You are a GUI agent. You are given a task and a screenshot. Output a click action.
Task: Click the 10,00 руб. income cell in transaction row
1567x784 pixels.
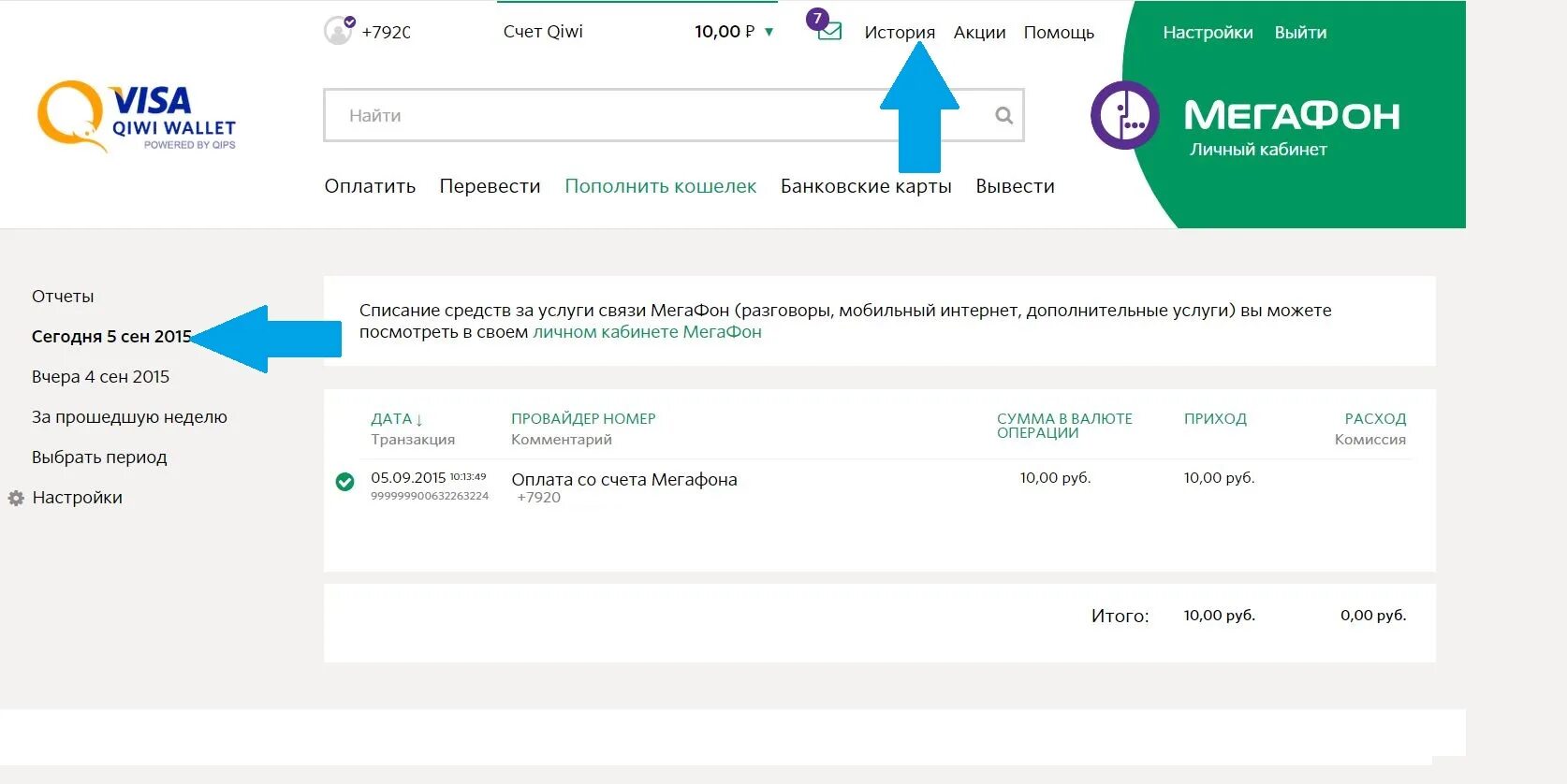coord(1219,478)
